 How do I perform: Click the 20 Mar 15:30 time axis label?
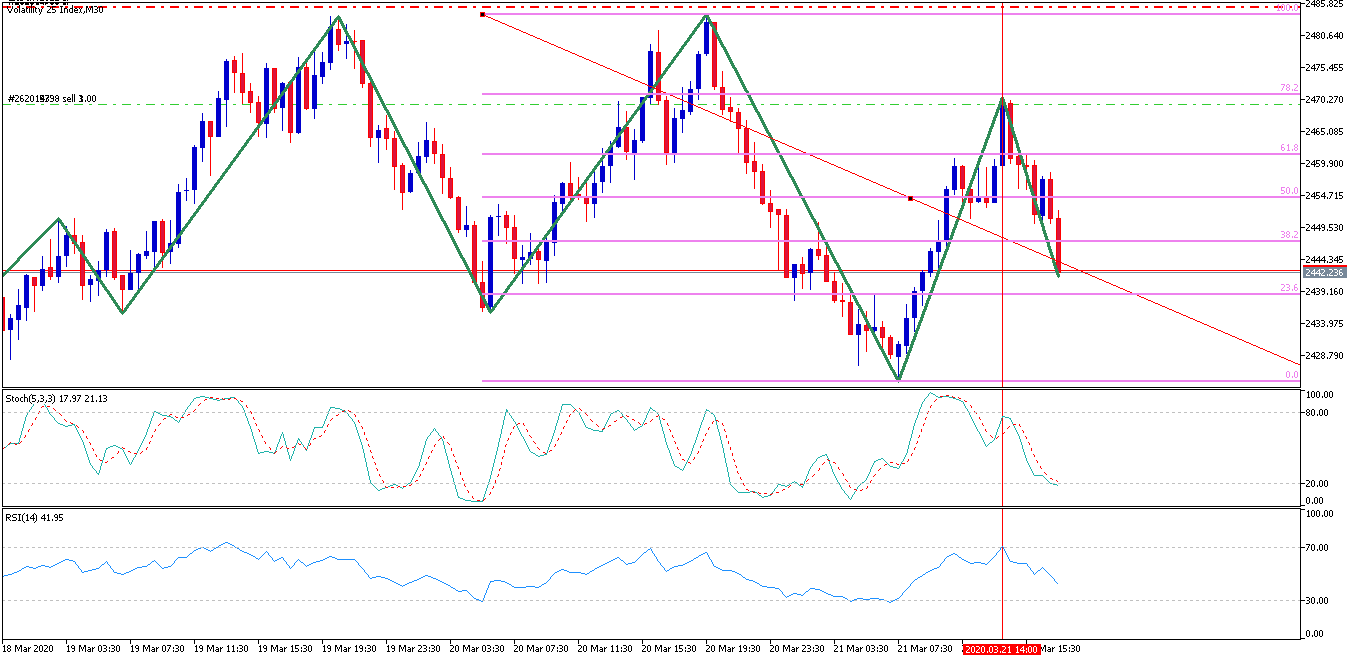tap(670, 649)
